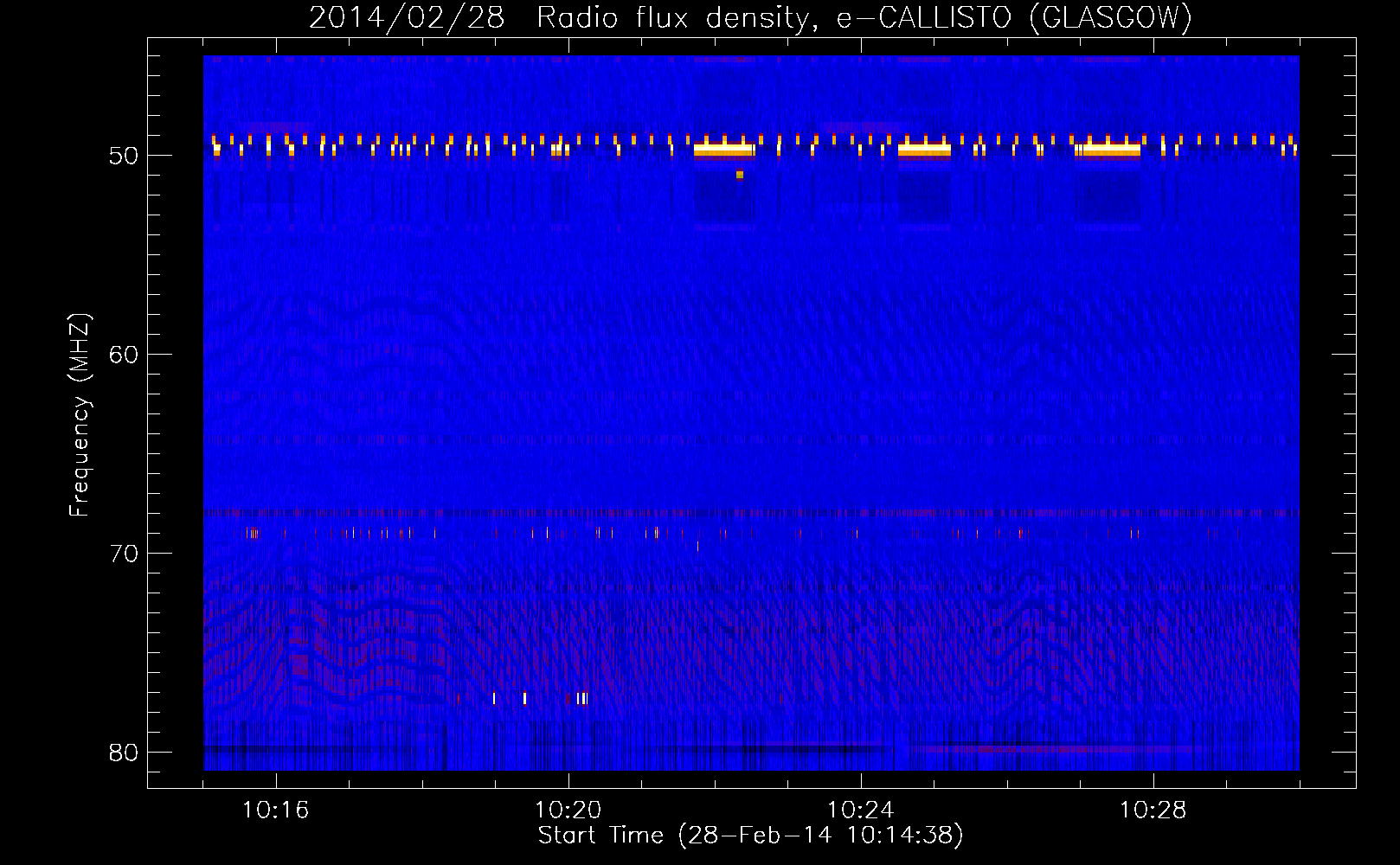This screenshot has height=865, width=1400.
Task: Click the plot title mentioning e-CALLISTO (GLASGOW)
Action: (x=750, y=17)
